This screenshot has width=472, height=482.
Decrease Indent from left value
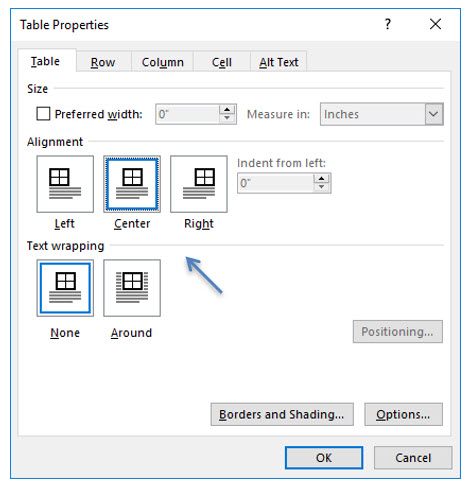[321, 187]
